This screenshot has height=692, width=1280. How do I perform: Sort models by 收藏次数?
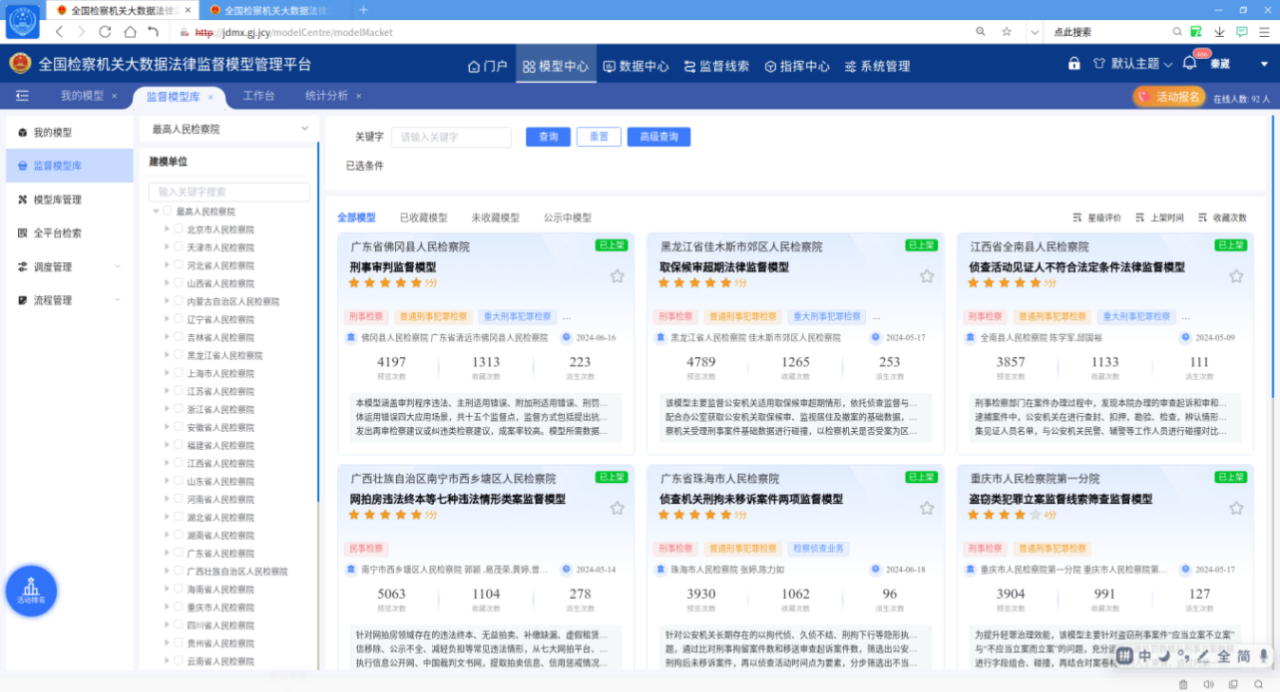(1222, 217)
